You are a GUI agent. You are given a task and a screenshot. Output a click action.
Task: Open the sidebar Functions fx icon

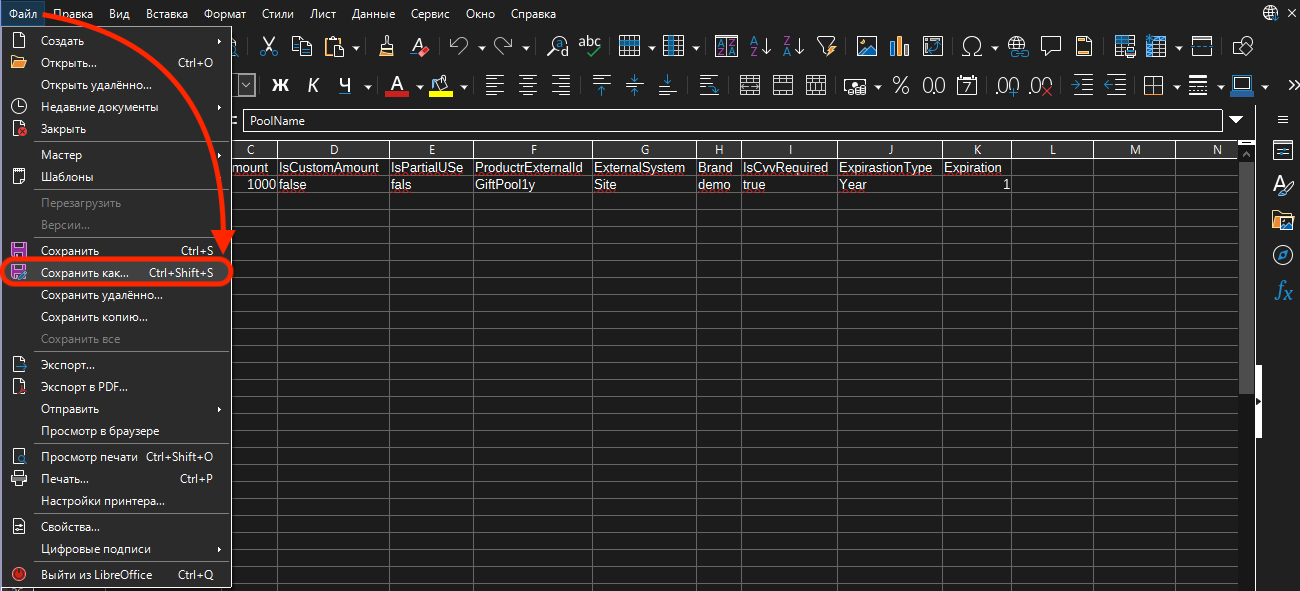1283,291
